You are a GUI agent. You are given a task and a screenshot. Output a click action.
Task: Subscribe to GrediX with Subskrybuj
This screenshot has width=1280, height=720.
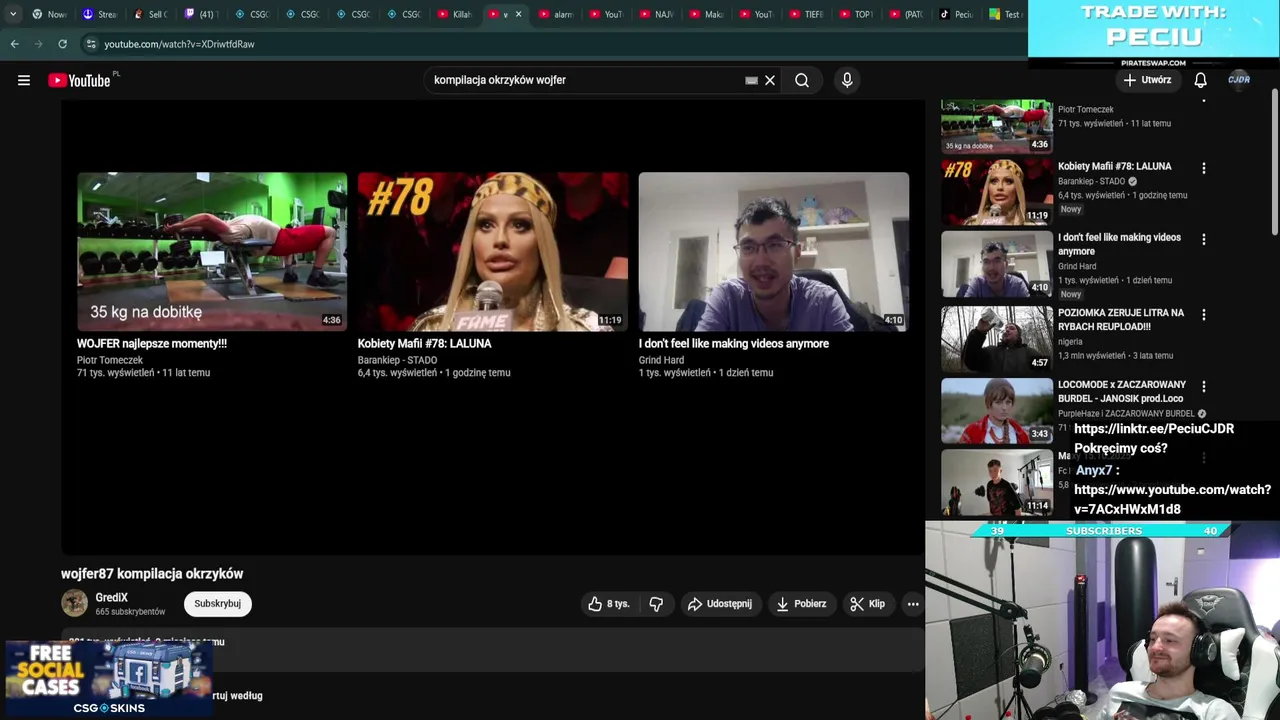(217, 604)
